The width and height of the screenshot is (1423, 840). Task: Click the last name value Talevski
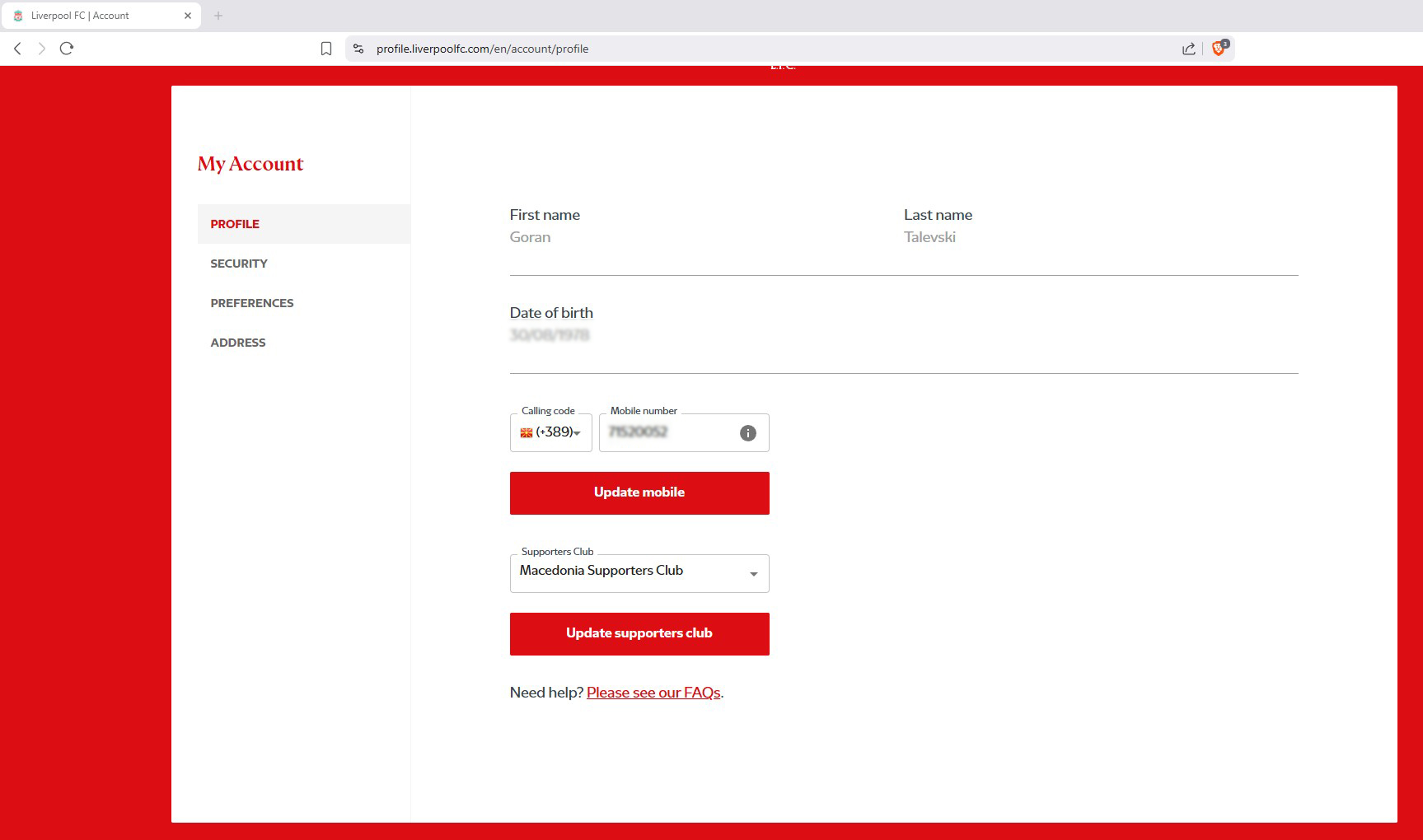pyautogui.click(x=929, y=237)
